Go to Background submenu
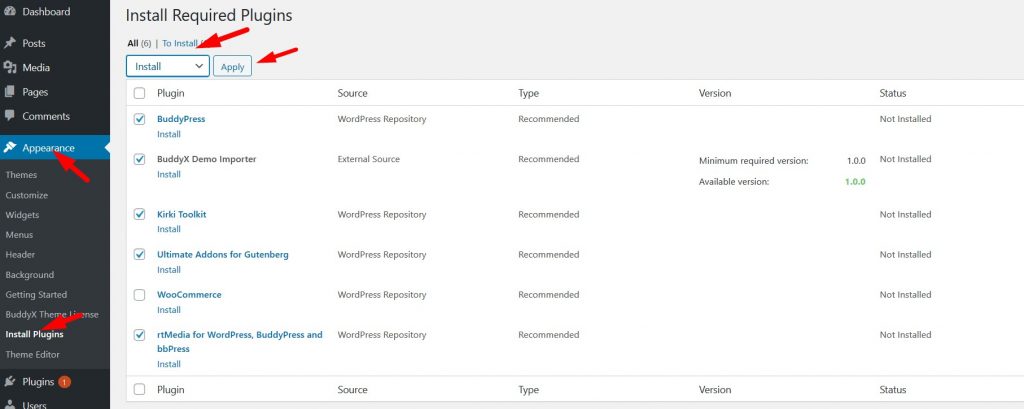The width and height of the screenshot is (1024, 409). [x=29, y=274]
